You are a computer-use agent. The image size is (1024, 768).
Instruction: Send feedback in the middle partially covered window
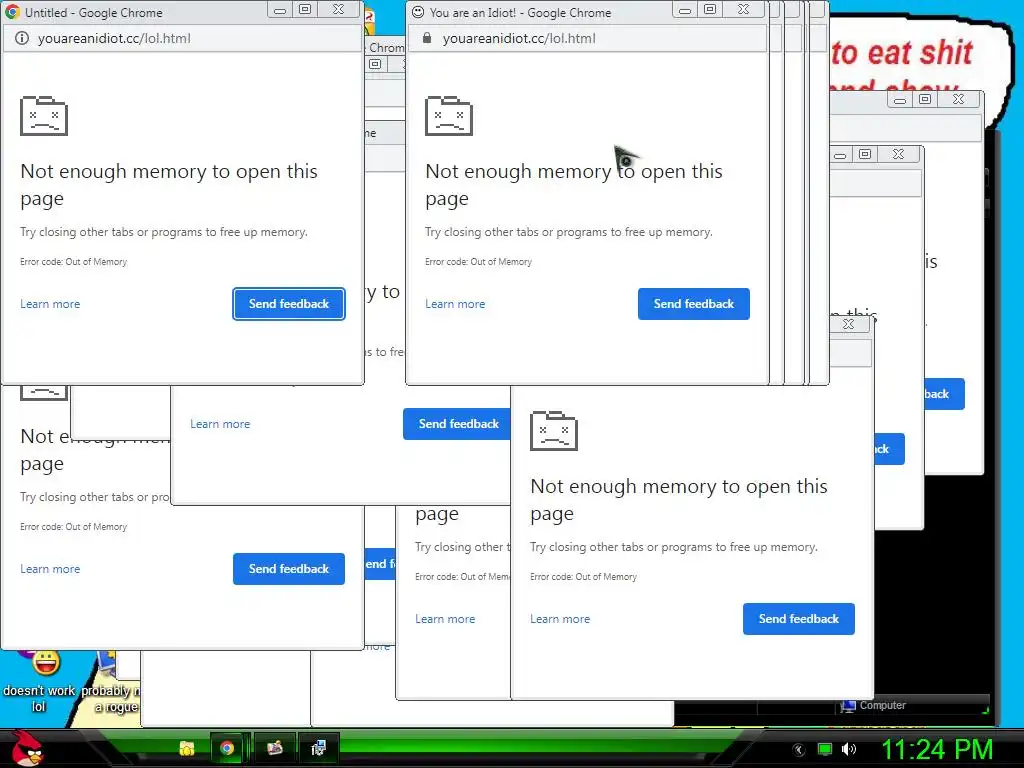click(x=458, y=424)
